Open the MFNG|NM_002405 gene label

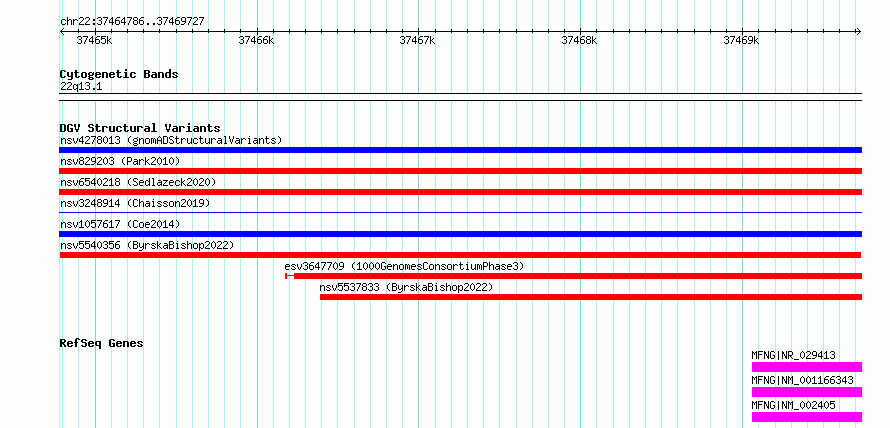pos(794,405)
